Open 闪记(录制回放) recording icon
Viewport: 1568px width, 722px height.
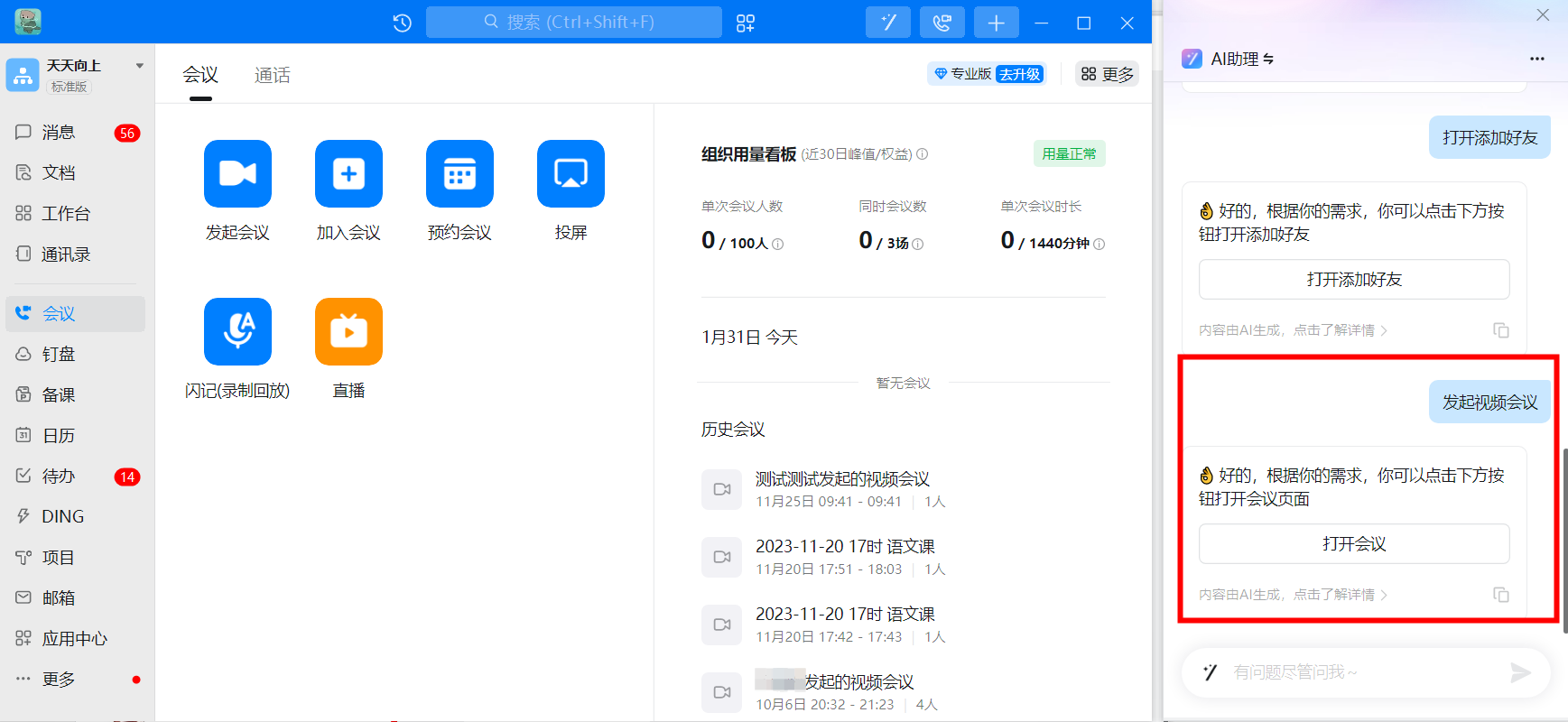coord(237,331)
